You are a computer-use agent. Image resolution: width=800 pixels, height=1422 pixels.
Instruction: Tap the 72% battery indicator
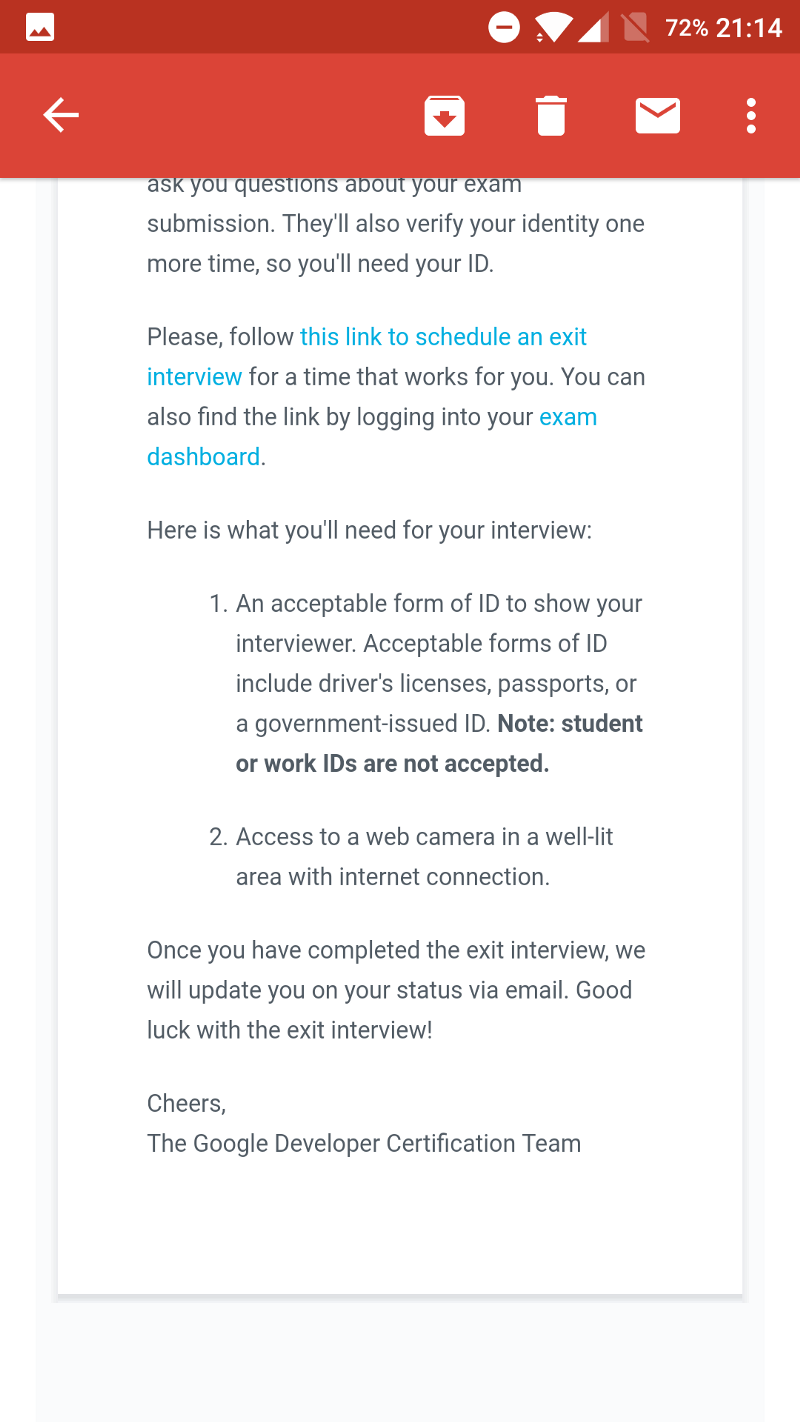[687, 28]
